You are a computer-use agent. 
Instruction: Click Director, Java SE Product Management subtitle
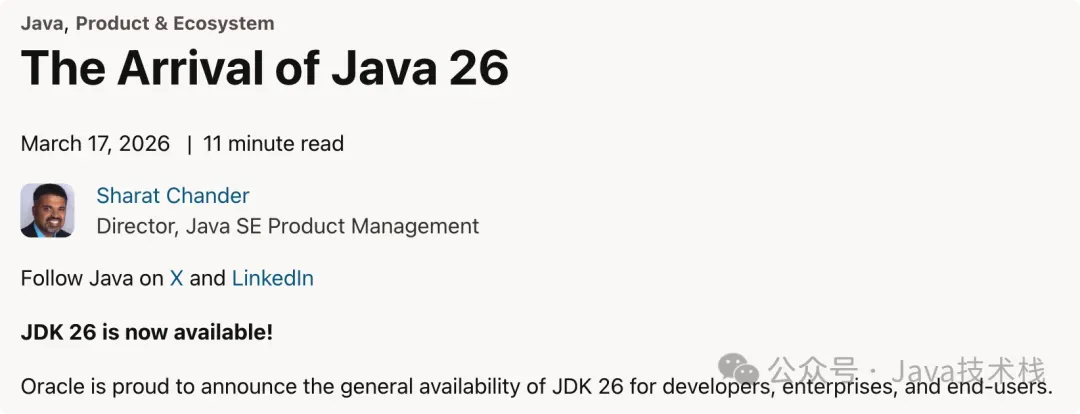tap(288, 226)
